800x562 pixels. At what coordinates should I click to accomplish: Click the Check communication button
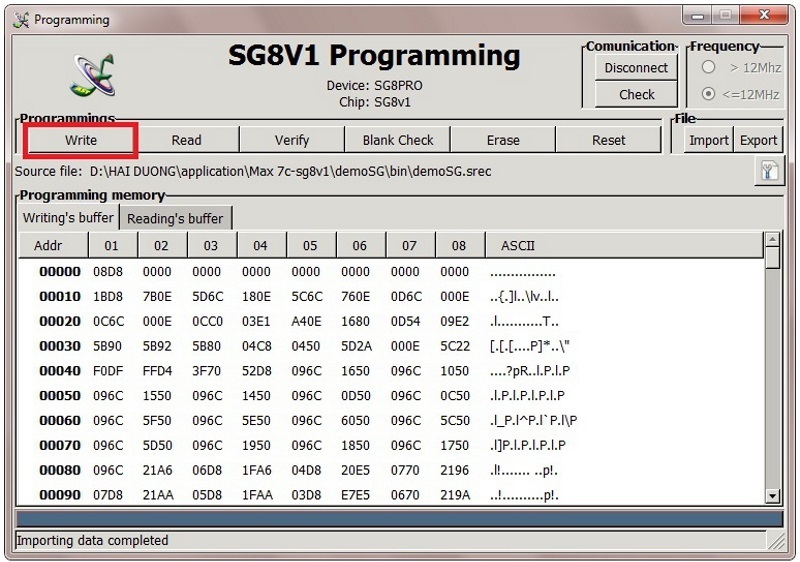(636, 94)
